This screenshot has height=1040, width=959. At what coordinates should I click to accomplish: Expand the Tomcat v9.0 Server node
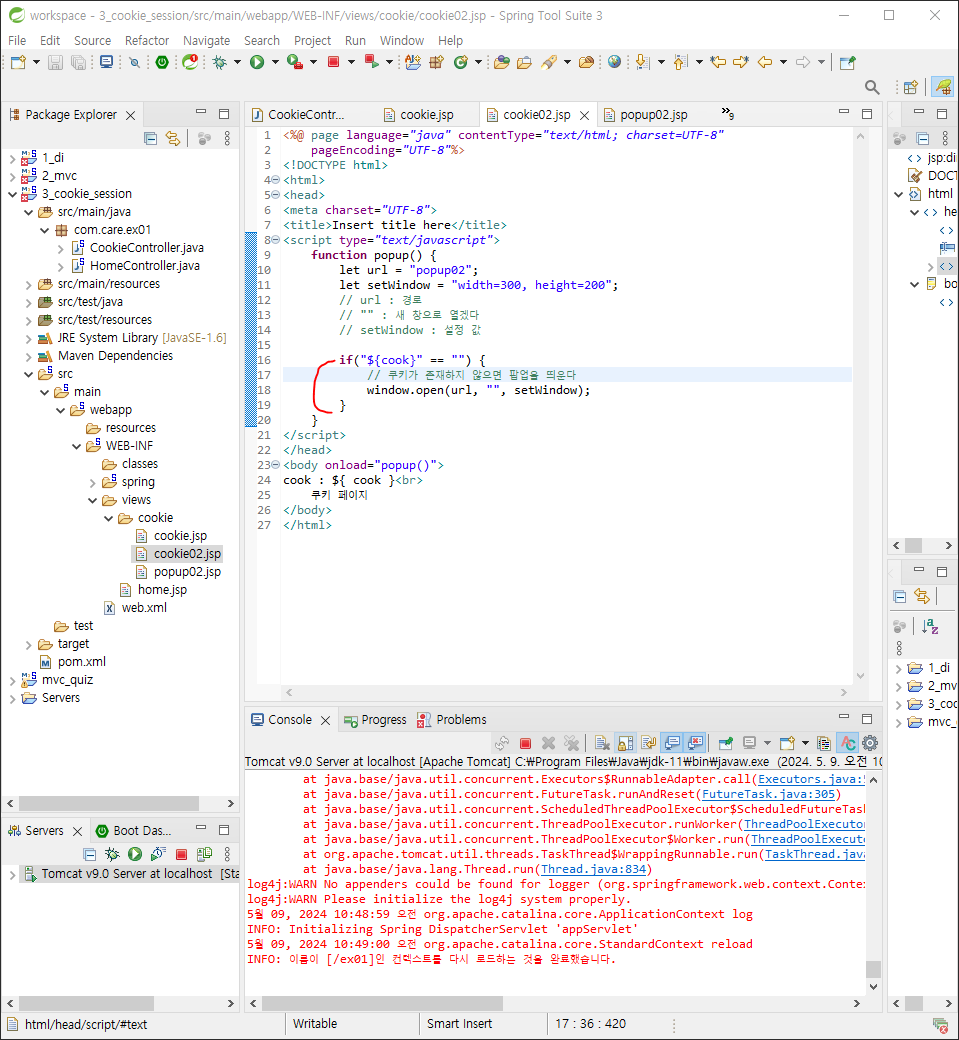(13, 875)
